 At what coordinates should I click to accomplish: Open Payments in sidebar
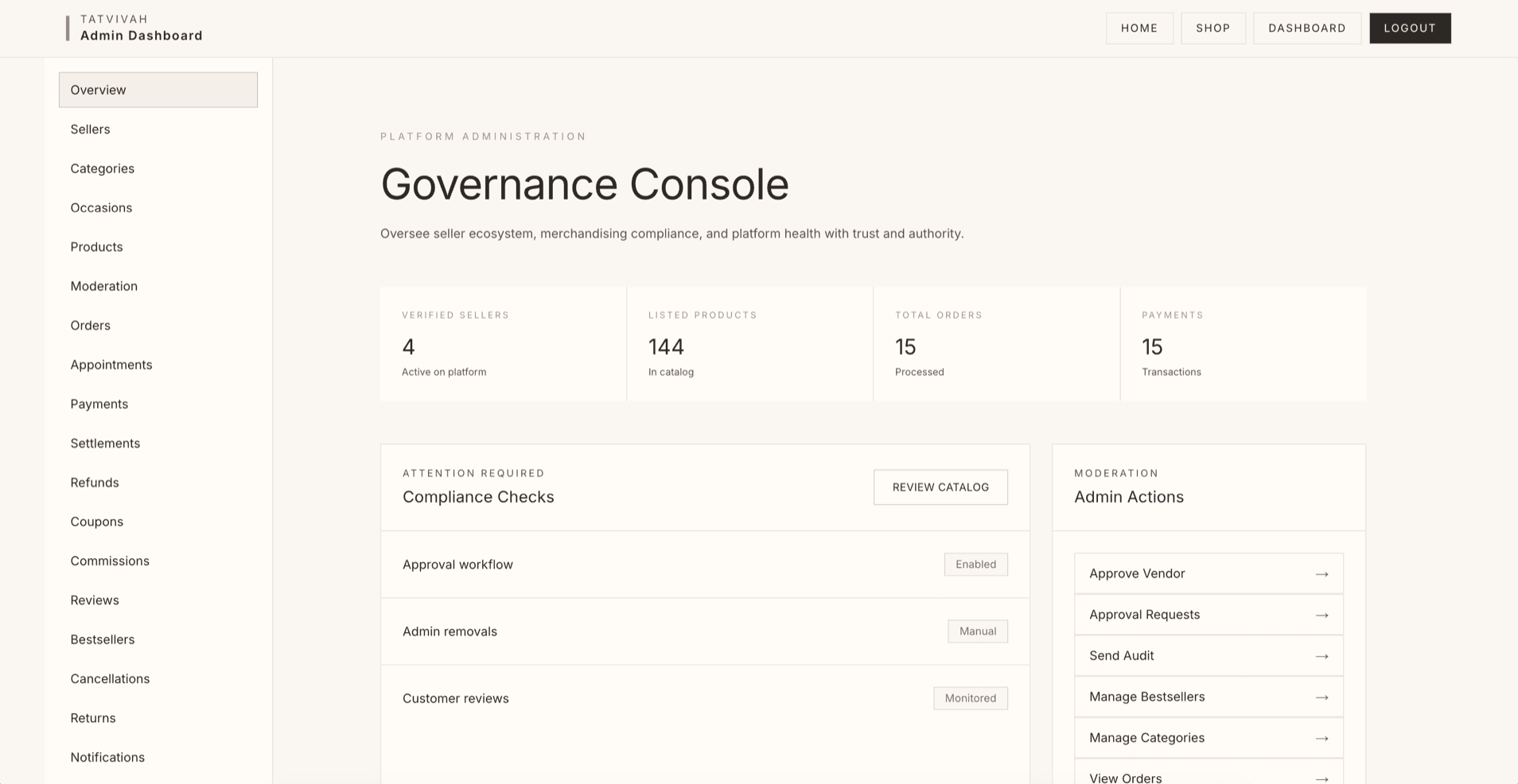pos(158,404)
